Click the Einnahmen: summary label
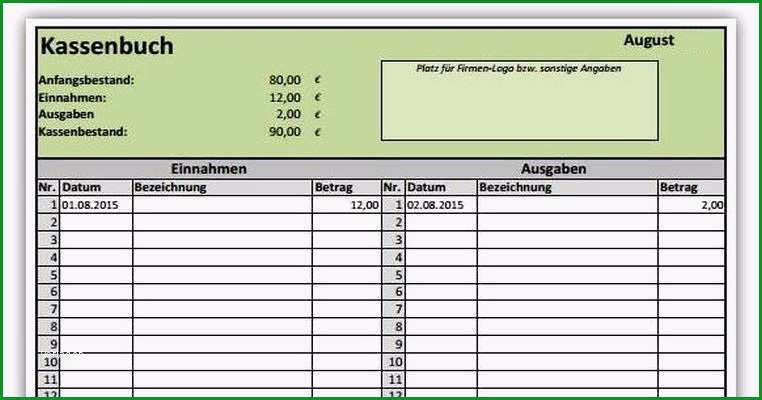The width and height of the screenshot is (762, 400). 72,98
